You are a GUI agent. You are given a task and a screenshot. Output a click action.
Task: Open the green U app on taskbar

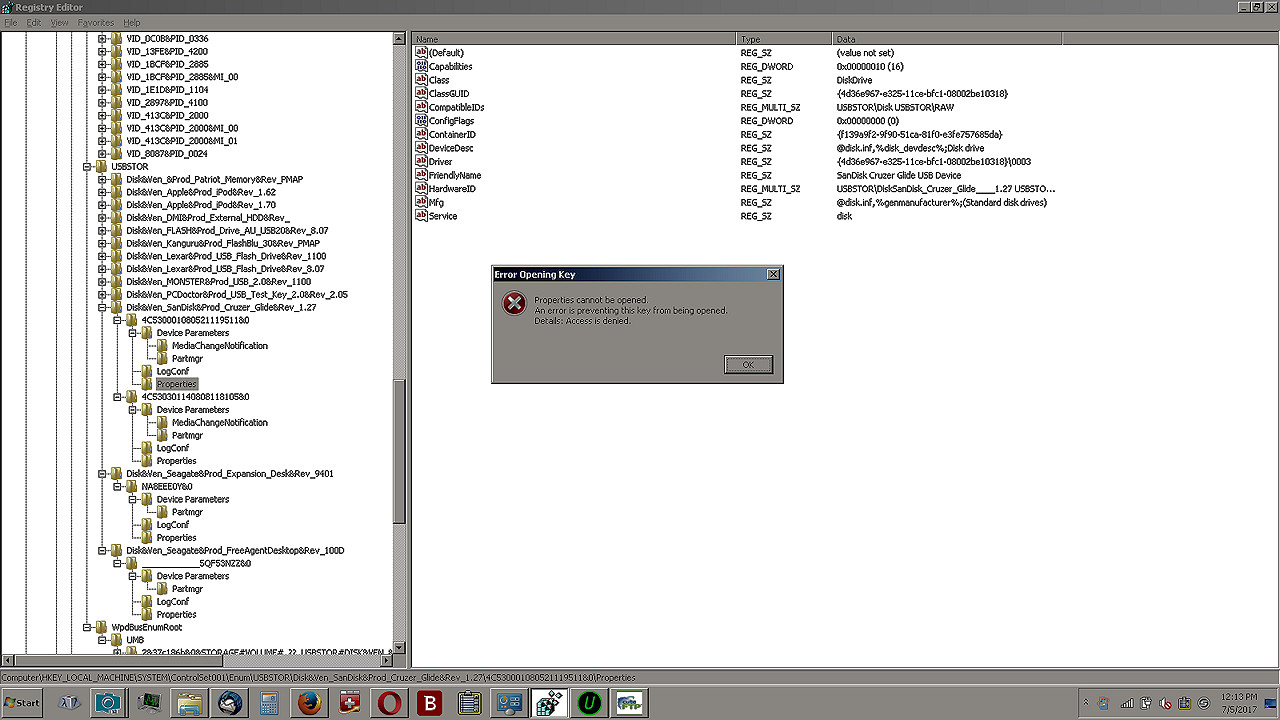pyautogui.click(x=591, y=703)
